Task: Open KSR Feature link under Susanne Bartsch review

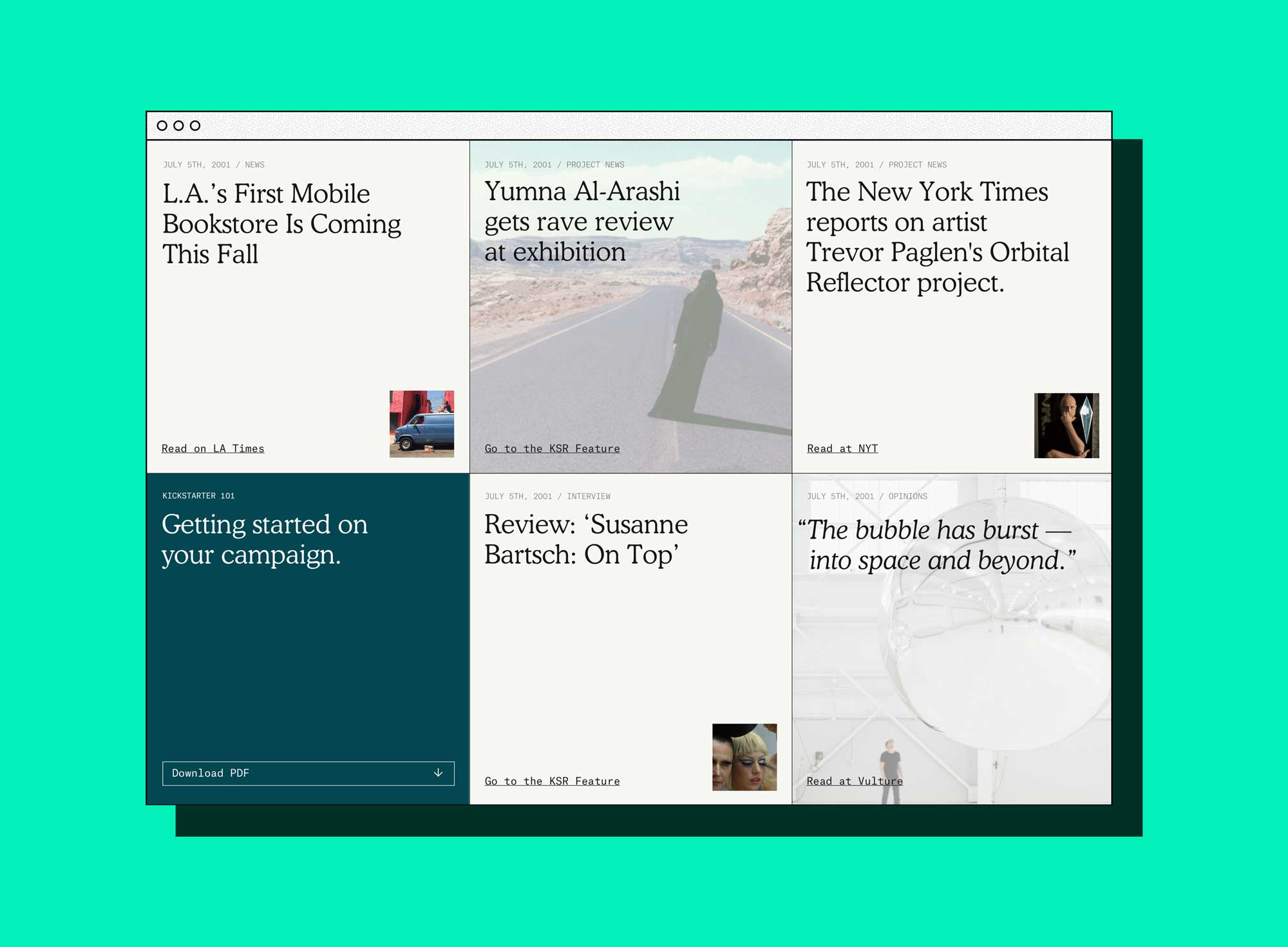Action: (552, 781)
